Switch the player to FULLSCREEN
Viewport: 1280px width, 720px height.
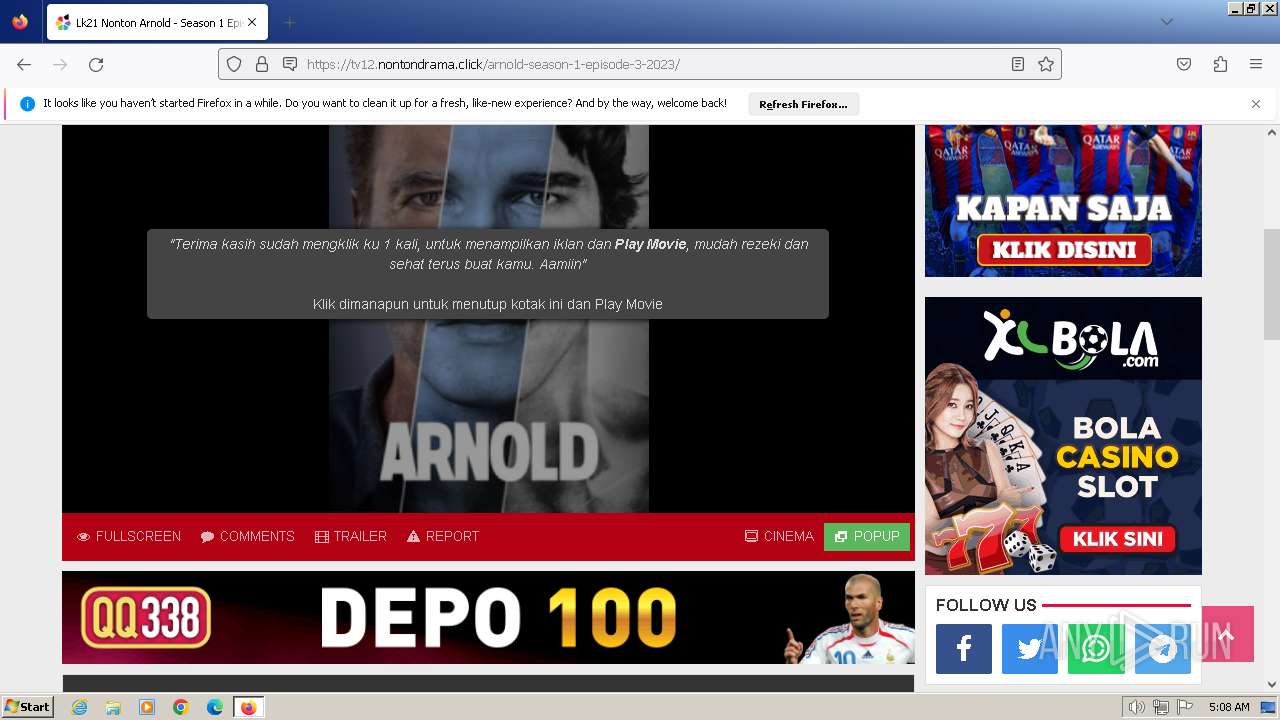click(x=129, y=537)
